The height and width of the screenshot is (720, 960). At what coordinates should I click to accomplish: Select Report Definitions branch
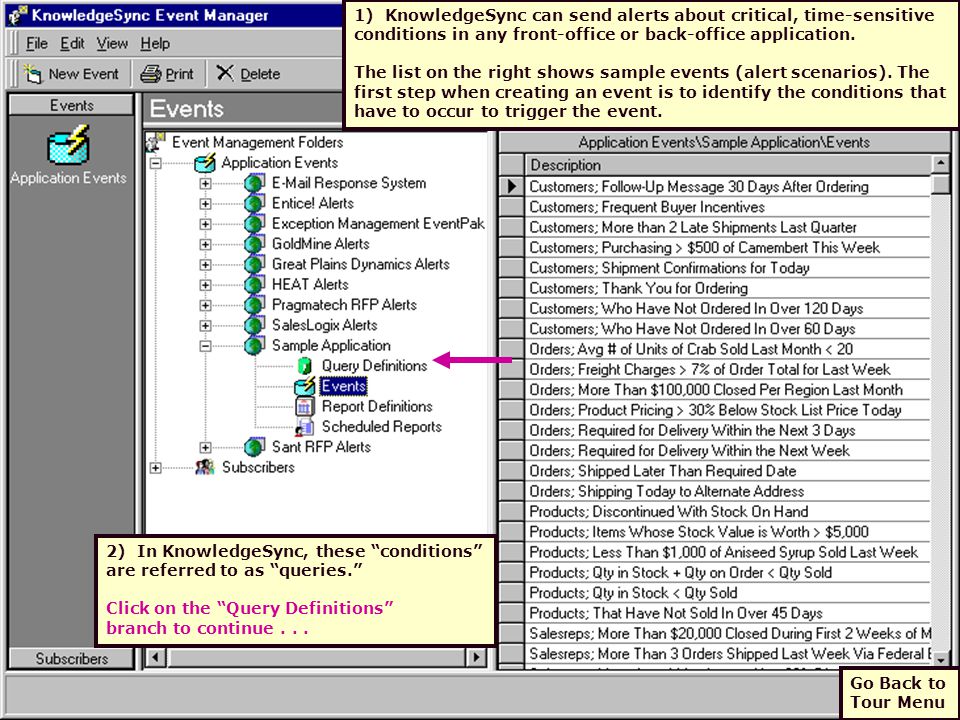click(x=377, y=406)
